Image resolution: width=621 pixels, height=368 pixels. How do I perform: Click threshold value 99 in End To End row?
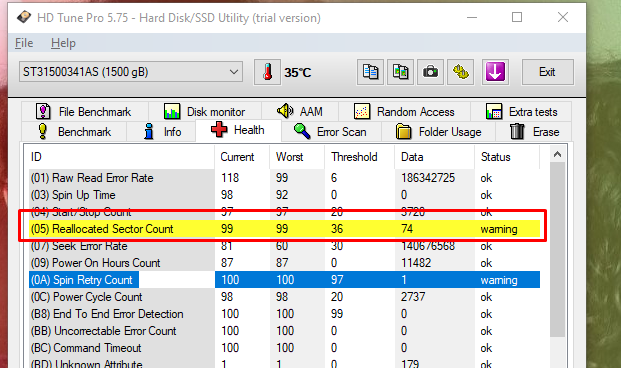pyautogui.click(x=337, y=314)
